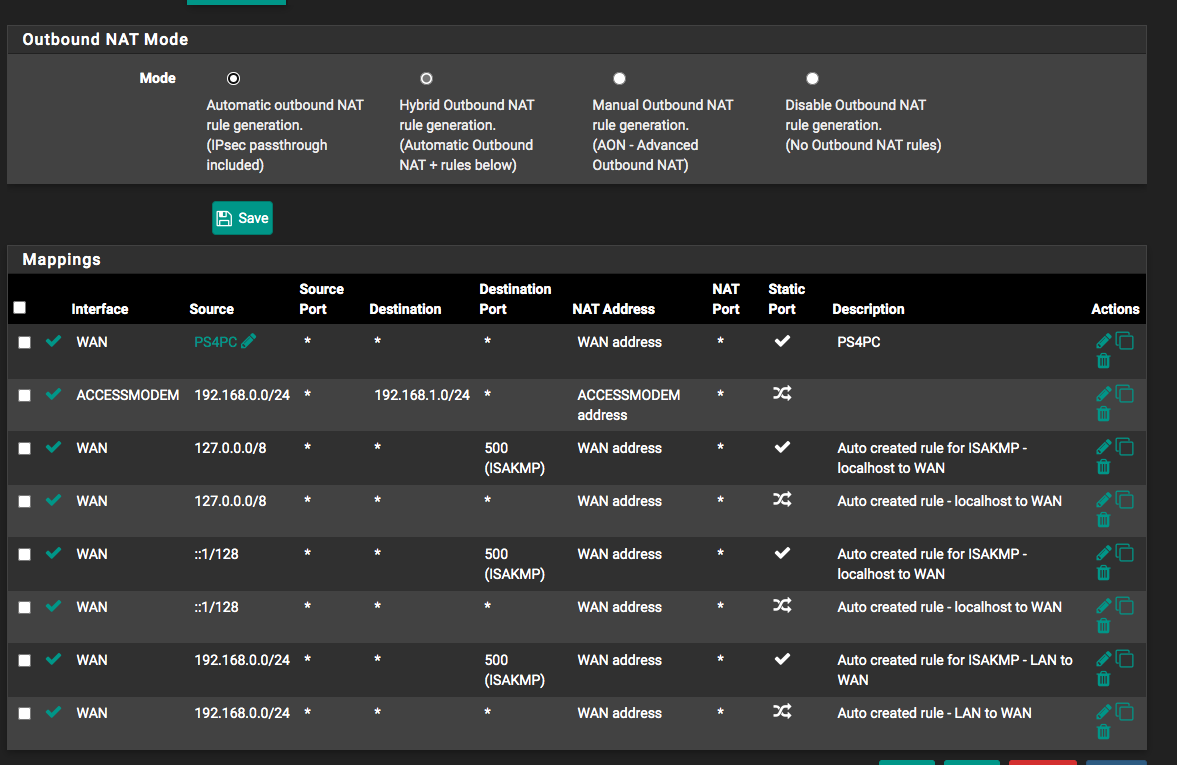Delete the PS4PC mapping rule

click(1103, 361)
